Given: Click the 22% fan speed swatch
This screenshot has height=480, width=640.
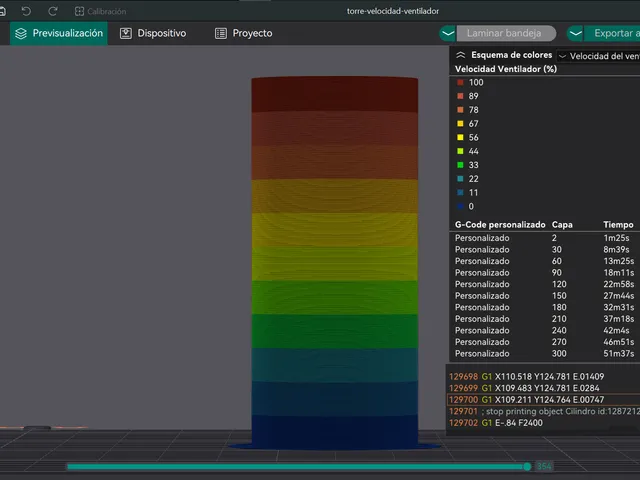Looking at the screenshot, I should pyautogui.click(x=460, y=179).
